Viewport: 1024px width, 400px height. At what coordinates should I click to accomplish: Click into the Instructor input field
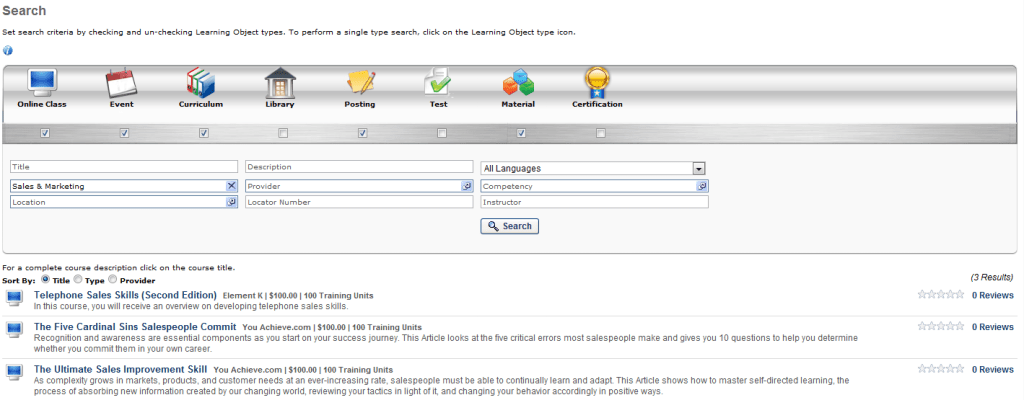click(x=594, y=202)
